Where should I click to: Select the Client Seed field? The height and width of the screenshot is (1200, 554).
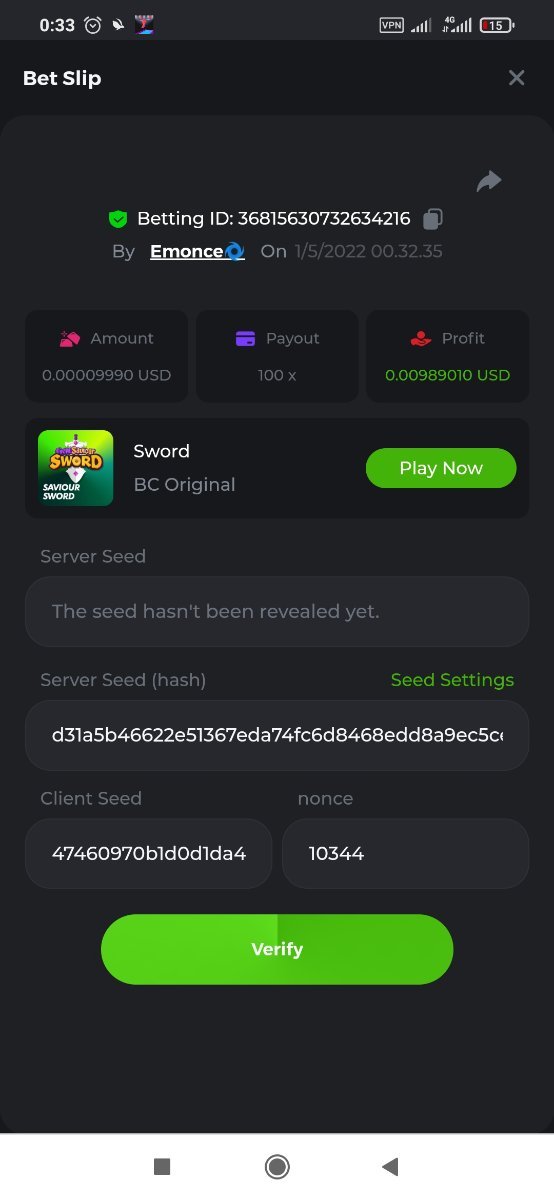[x=148, y=854]
